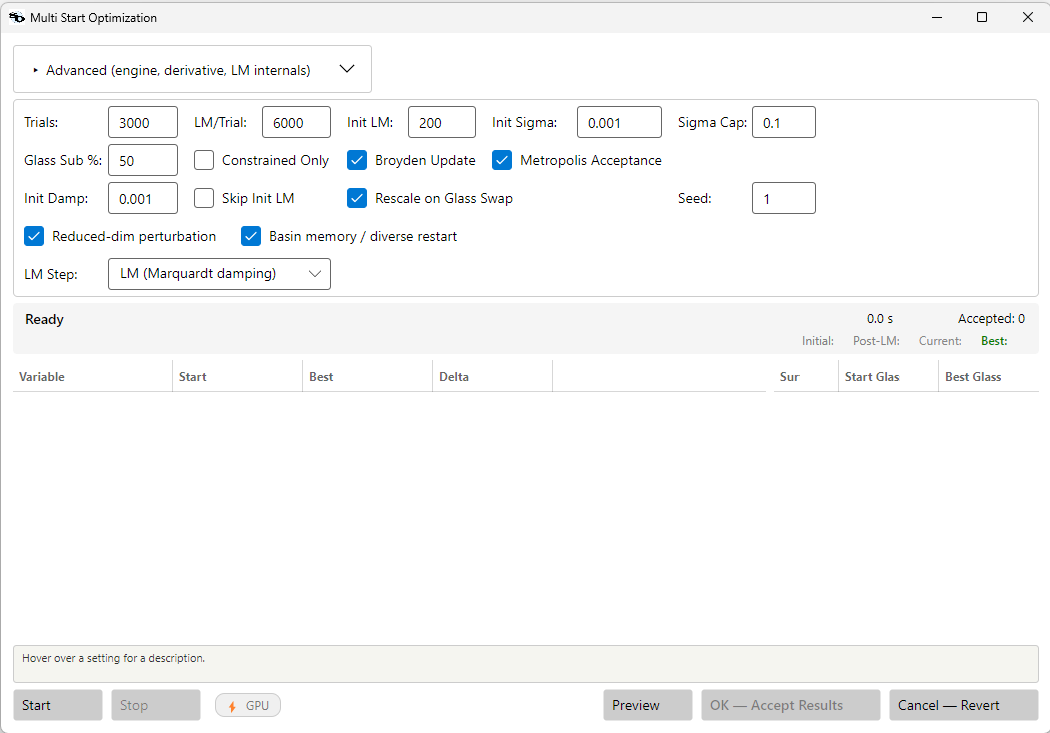The width and height of the screenshot is (1050, 733).
Task: Click the Best column header
Action: [x=367, y=377]
